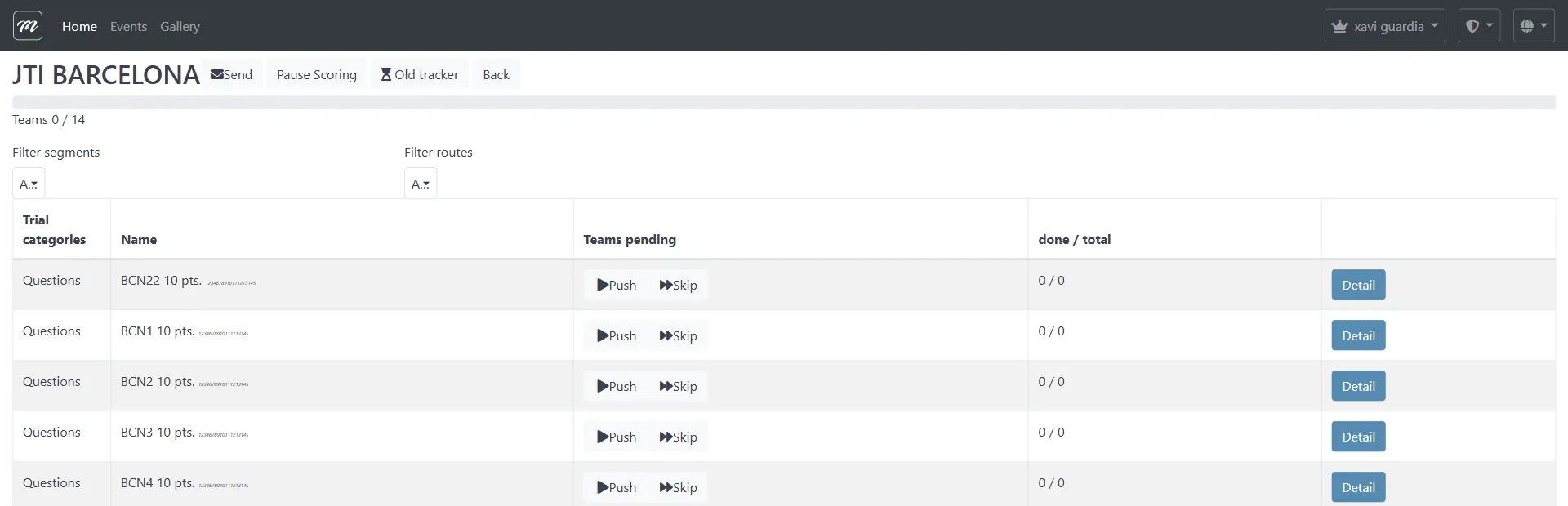Image resolution: width=1568 pixels, height=506 pixels.
Task: Open the globe language dropdown
Action: point(1533,26)
